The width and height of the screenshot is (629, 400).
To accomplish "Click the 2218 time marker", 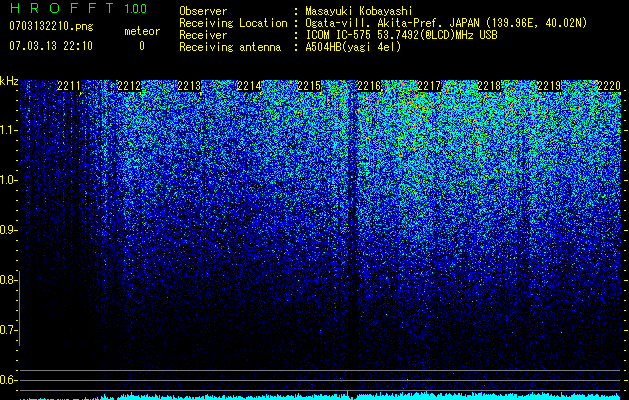I will [489, 86].
